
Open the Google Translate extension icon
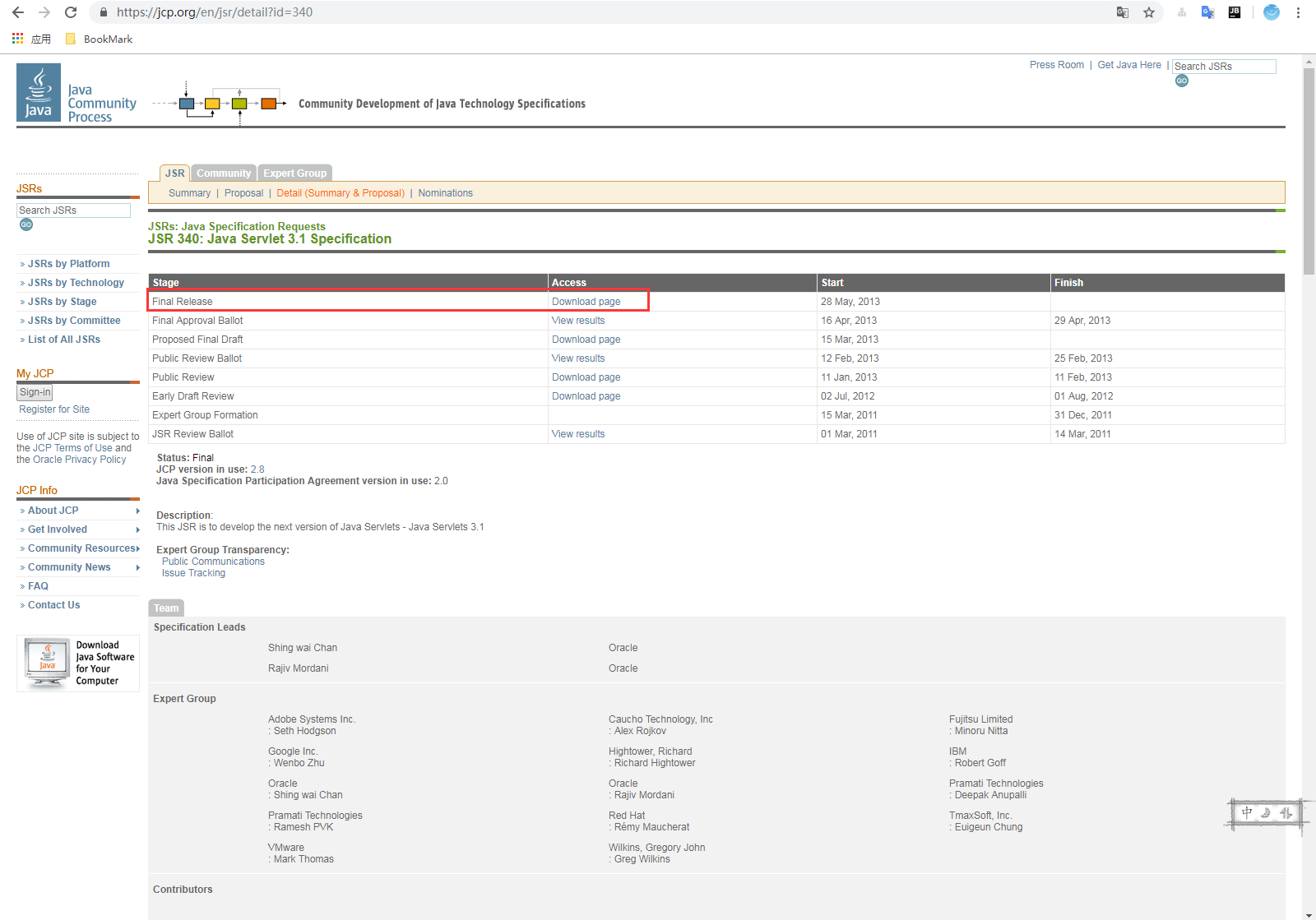(1207, 12)
